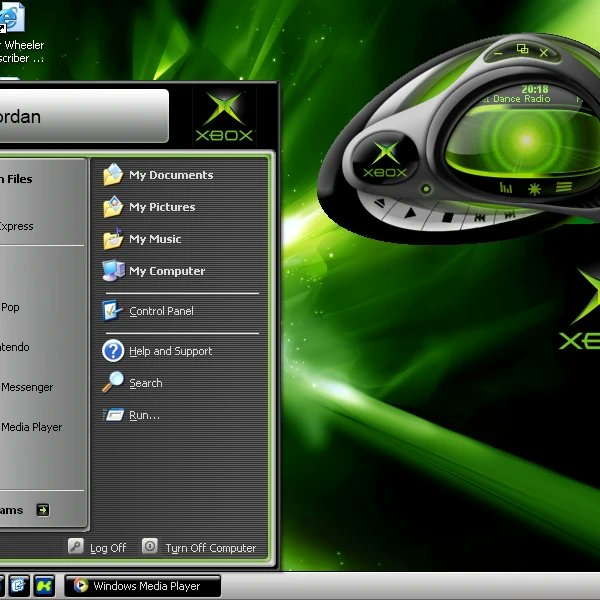Open My Music in the Start menu

pyautogui.click(x=142, y=239)
